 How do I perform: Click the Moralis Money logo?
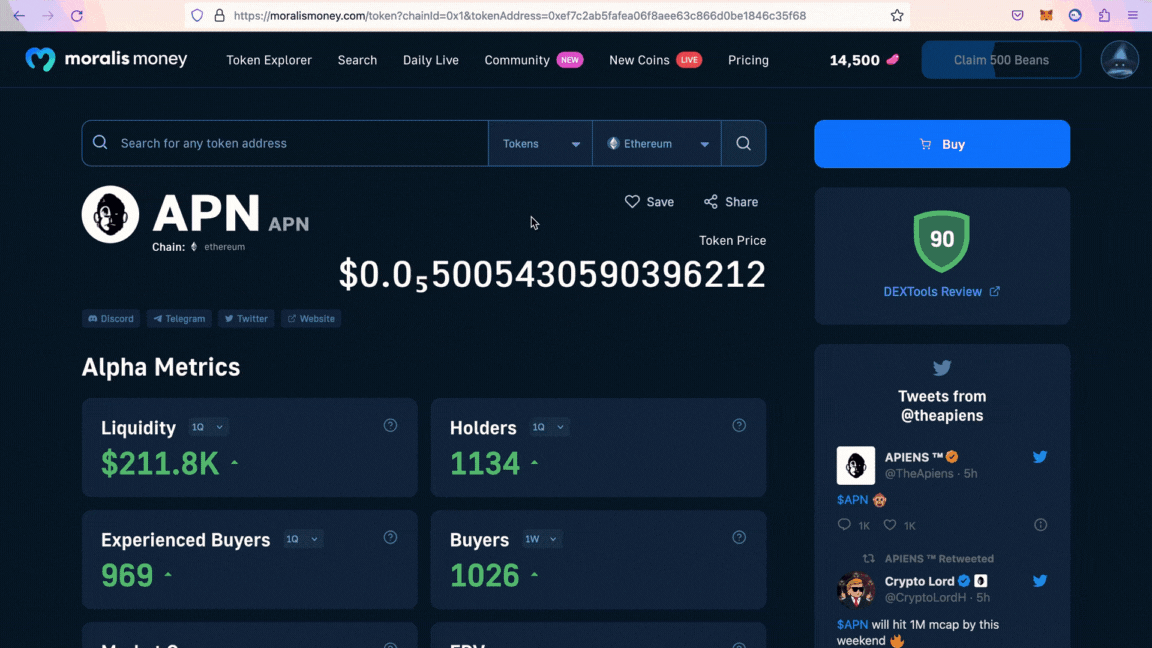tap(107, 59)
